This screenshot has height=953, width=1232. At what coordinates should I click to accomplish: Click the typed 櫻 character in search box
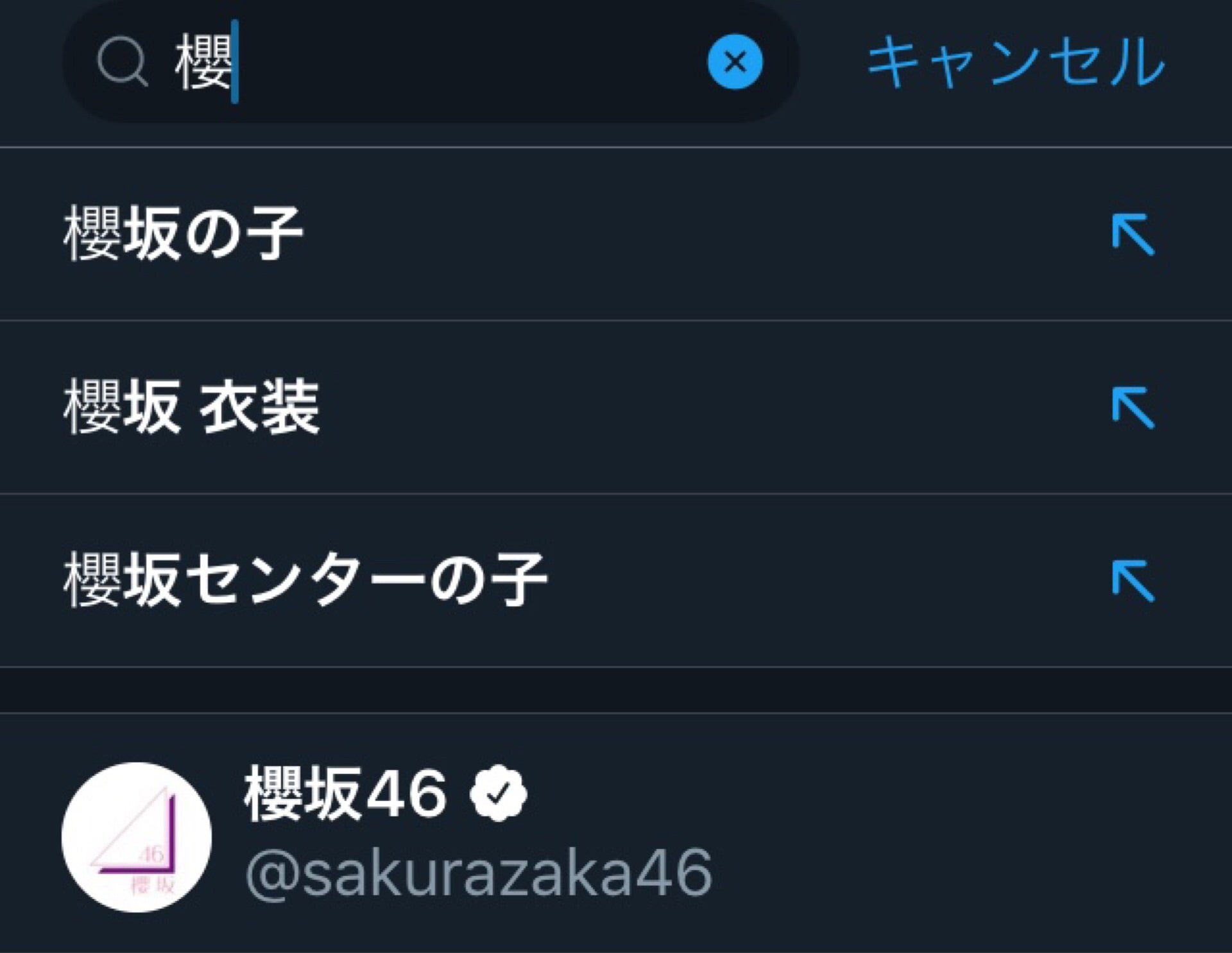coord(202,62)
